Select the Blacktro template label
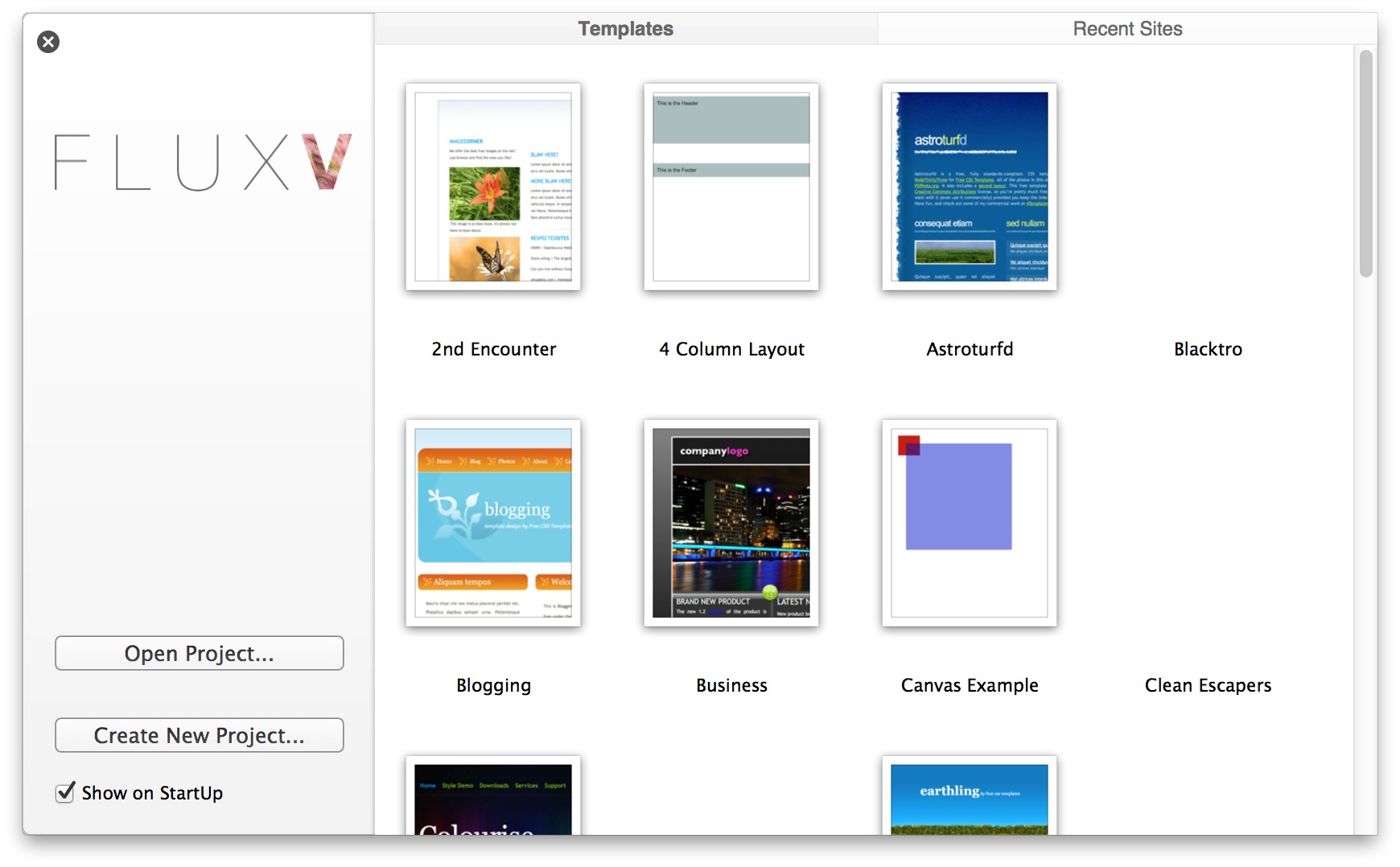1400x867 pixels. (x=1207, y=349)
